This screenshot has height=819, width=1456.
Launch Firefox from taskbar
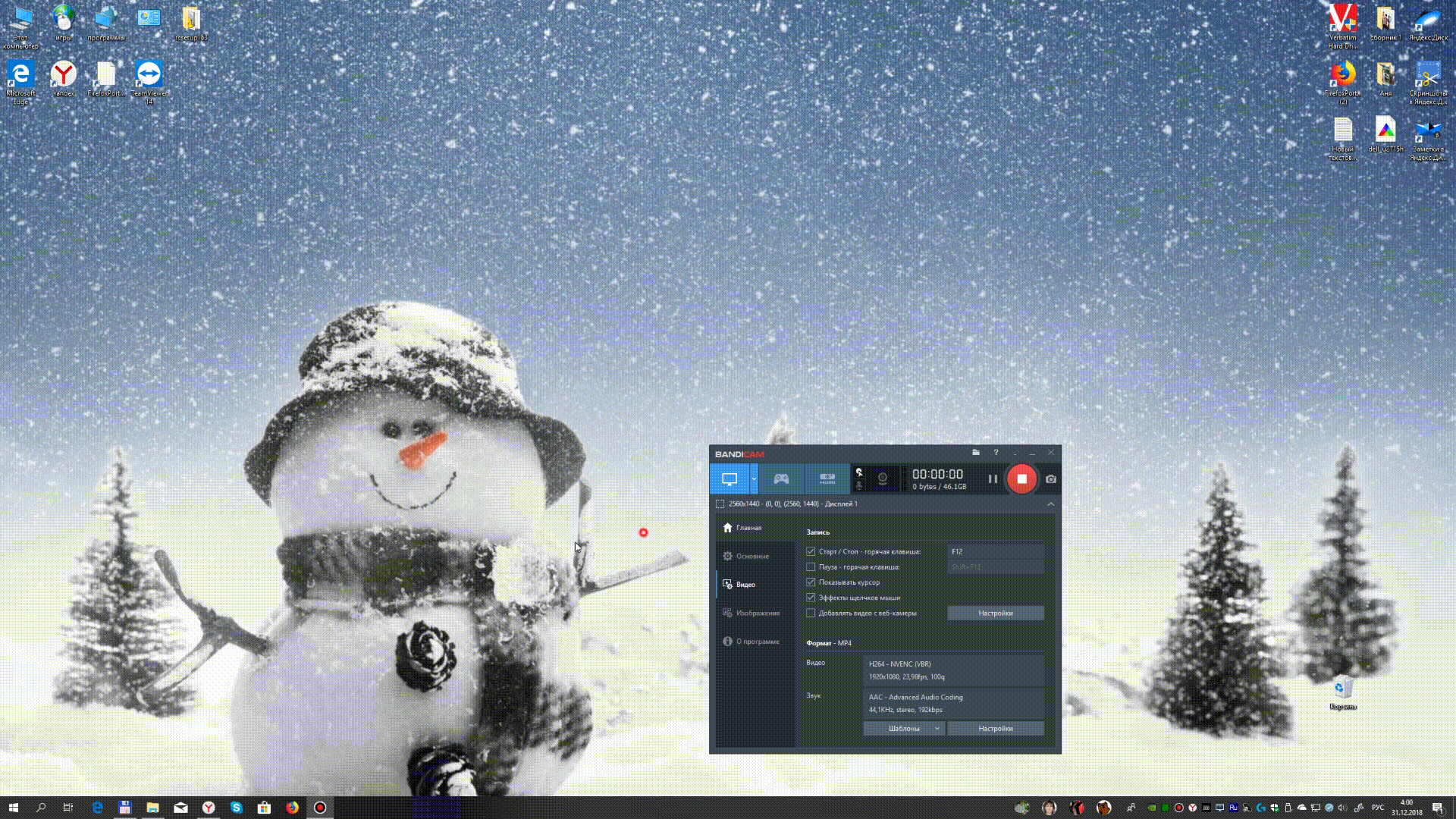coord(292,808)
